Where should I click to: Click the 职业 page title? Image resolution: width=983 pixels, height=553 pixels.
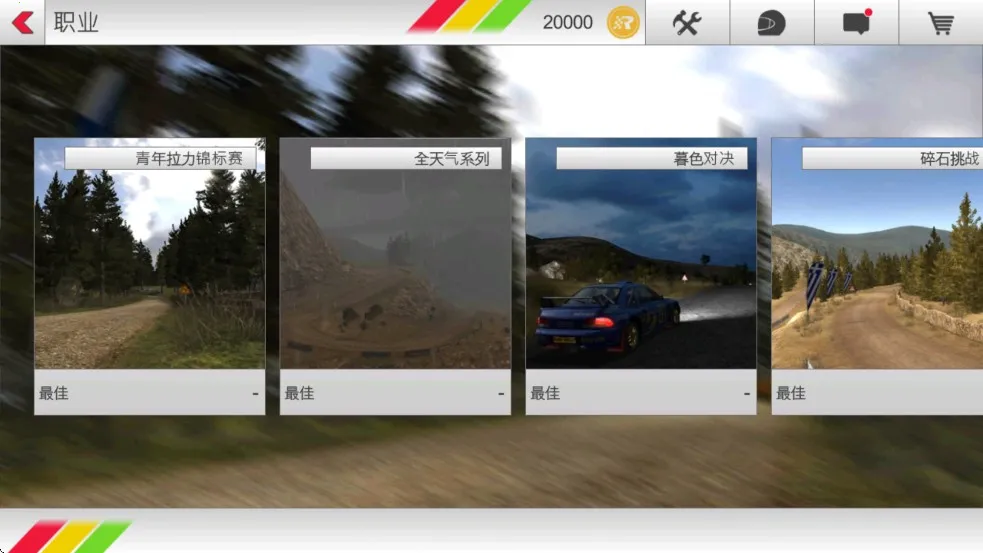[x=77, y=22]
